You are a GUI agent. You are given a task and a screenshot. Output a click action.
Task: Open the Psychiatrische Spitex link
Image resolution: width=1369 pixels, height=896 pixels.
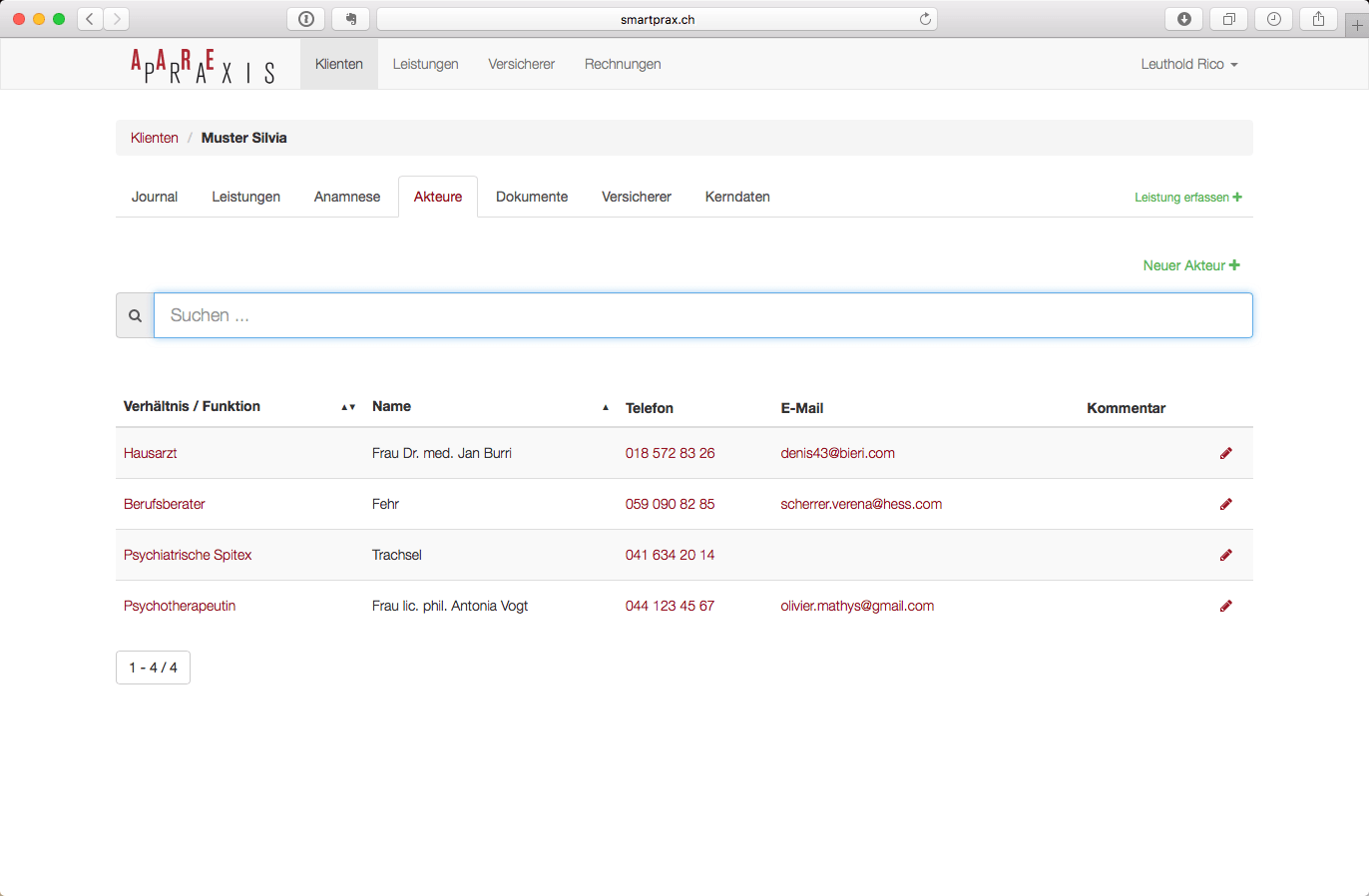click(188, 555)
